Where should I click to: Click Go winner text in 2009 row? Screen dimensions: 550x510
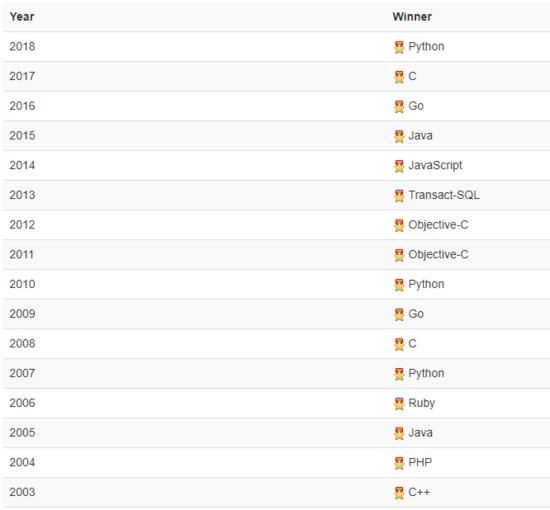[416, 314]
